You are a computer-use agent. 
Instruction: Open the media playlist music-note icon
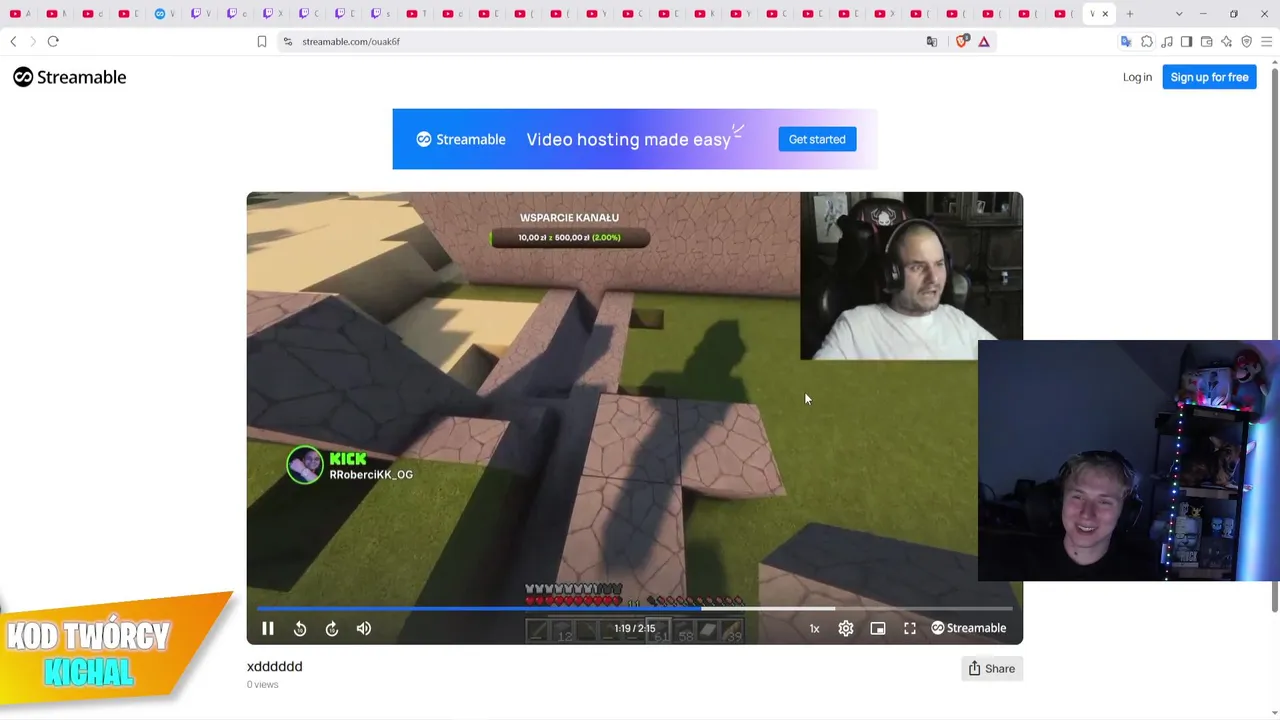(x=1167, y=41)
